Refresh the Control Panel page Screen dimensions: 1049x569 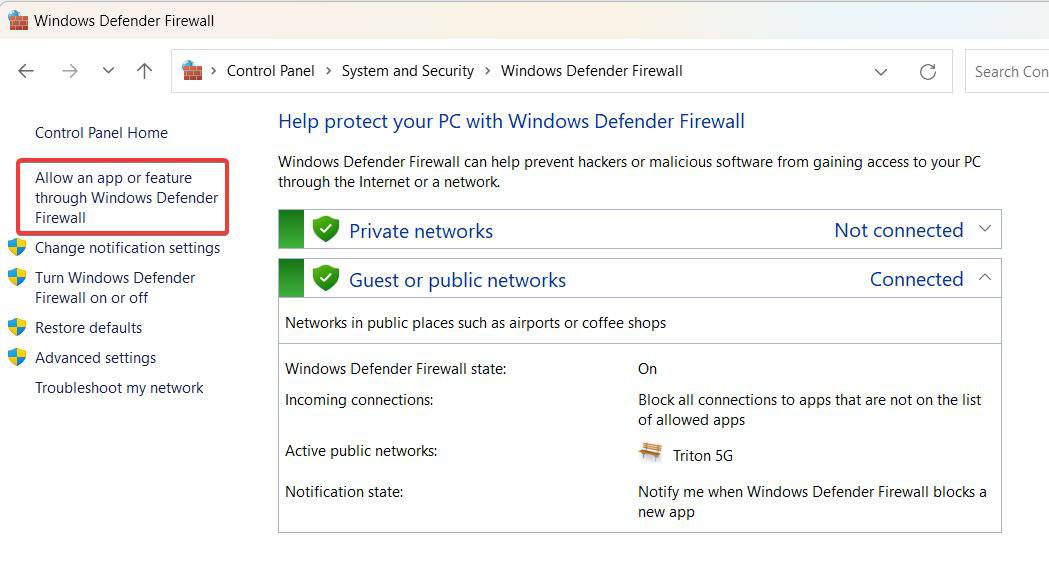[928, 72]
